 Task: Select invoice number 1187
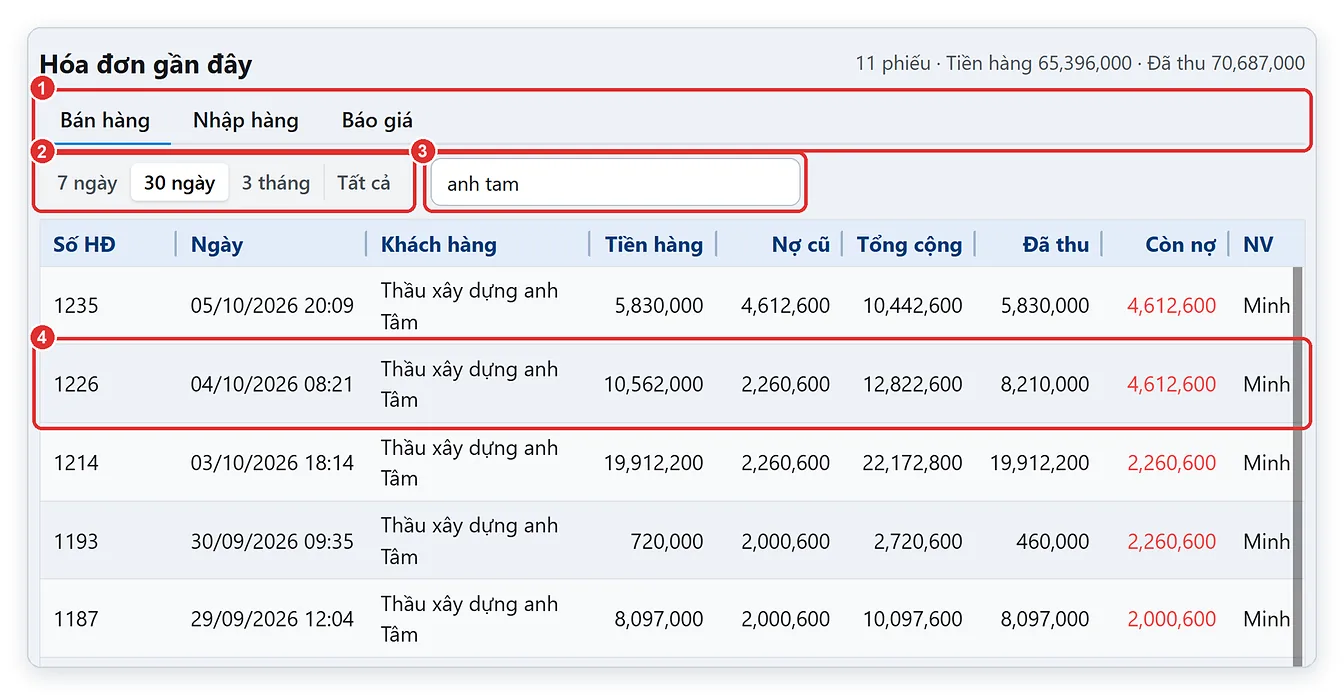point(76,619)
